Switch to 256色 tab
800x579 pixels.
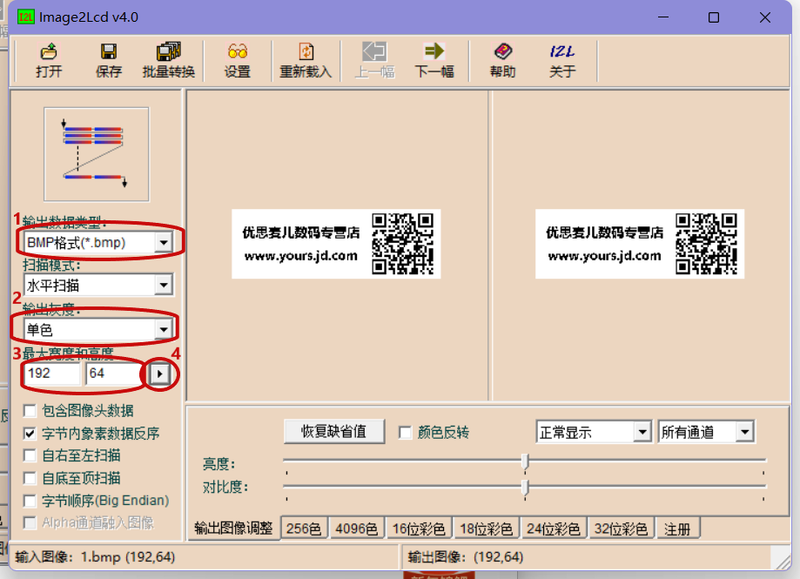coord(304,529)
